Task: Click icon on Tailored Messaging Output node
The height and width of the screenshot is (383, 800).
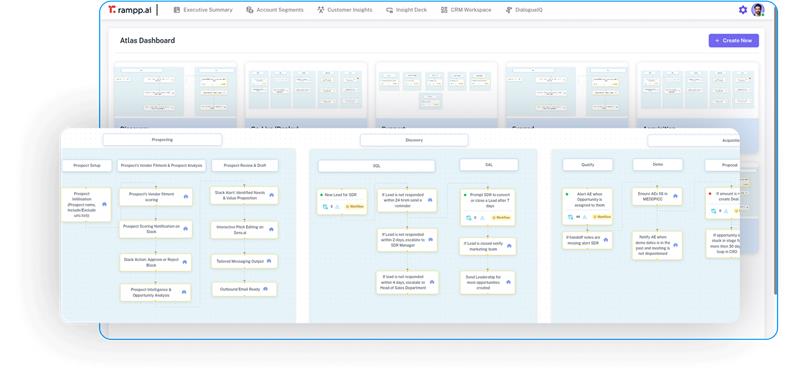Action: pos(269,261)
